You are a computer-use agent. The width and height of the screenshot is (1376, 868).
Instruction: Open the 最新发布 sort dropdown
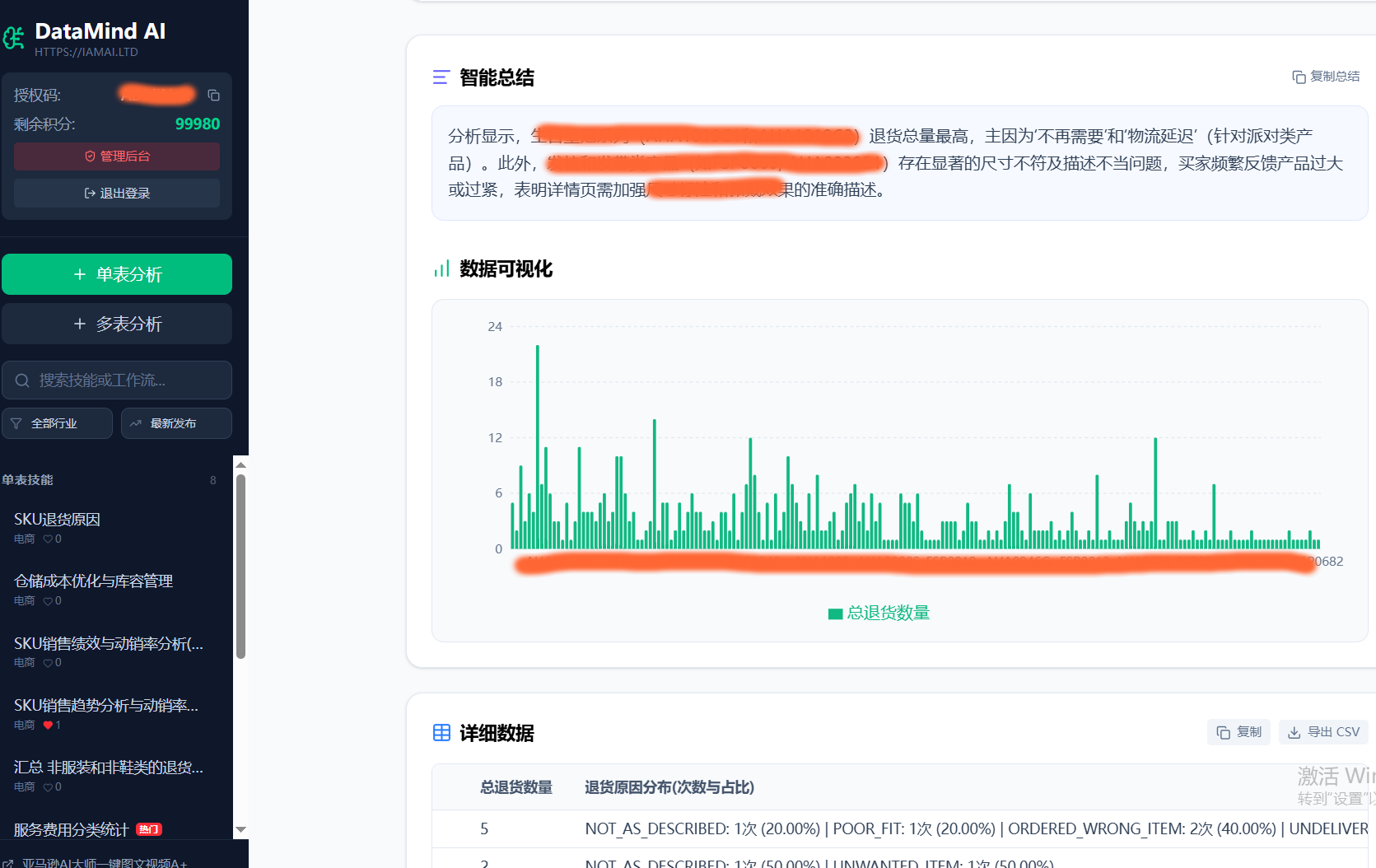(175, 423)
